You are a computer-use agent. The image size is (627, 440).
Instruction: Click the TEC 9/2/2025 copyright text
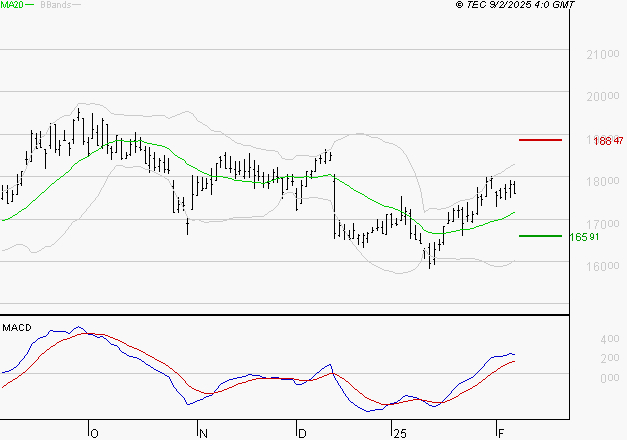pos(515,5)
